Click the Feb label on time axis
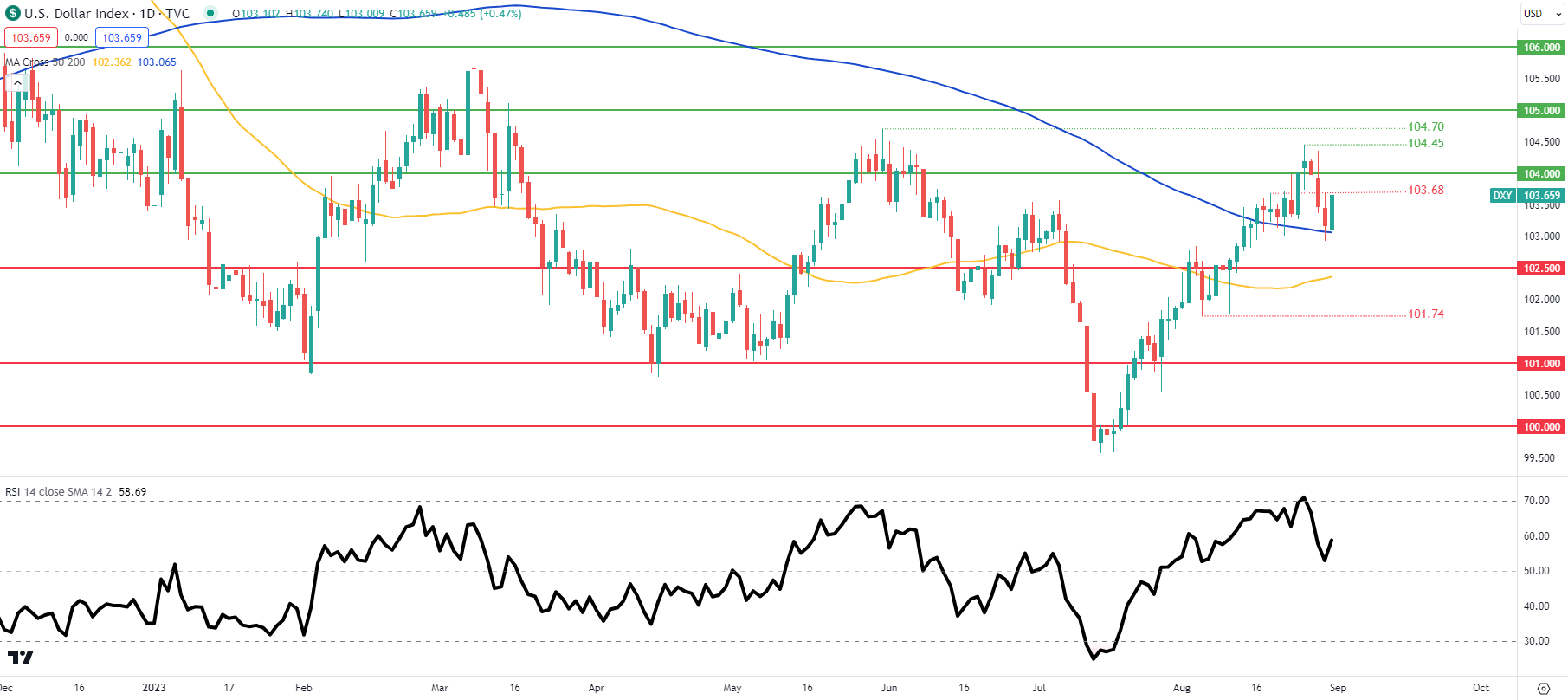This screenshot has height=700, width=1568. point(304,688)
